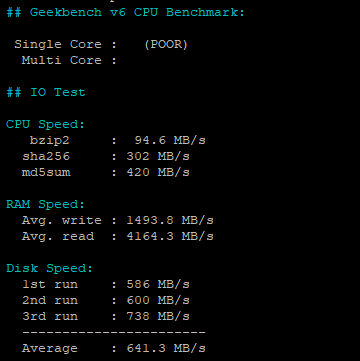The height and width of the screenshot is (361, 360).
Task: Click the Avg. read label text
Action: pos(58,236)
